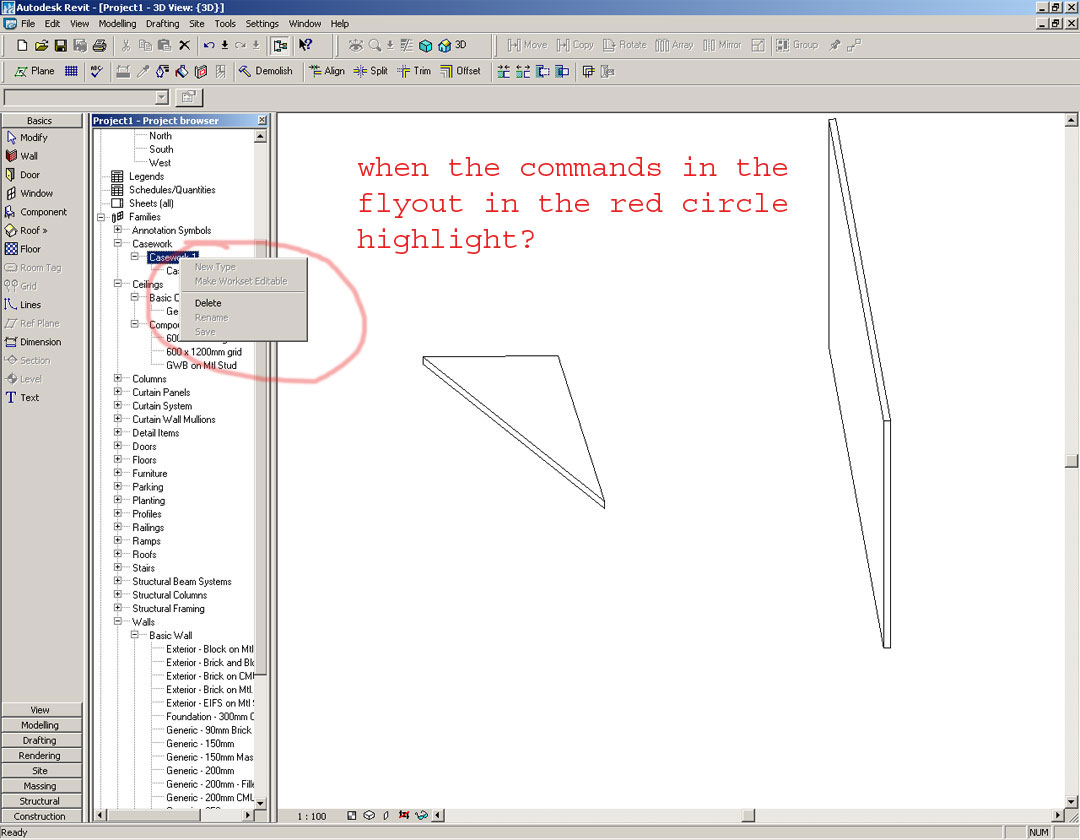Viewport: 1080px width, 840px height.
Task: Switch to the Construction design bar tab
Action: [40, 816]
